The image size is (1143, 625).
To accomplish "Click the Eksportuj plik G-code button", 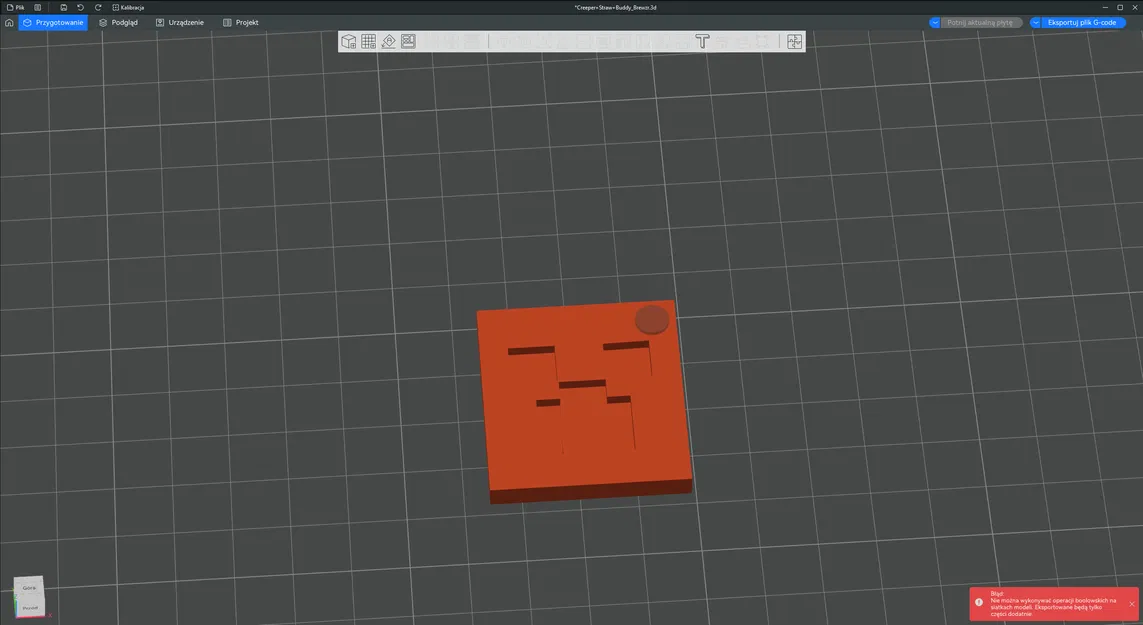I will (x=1085, y=22).
